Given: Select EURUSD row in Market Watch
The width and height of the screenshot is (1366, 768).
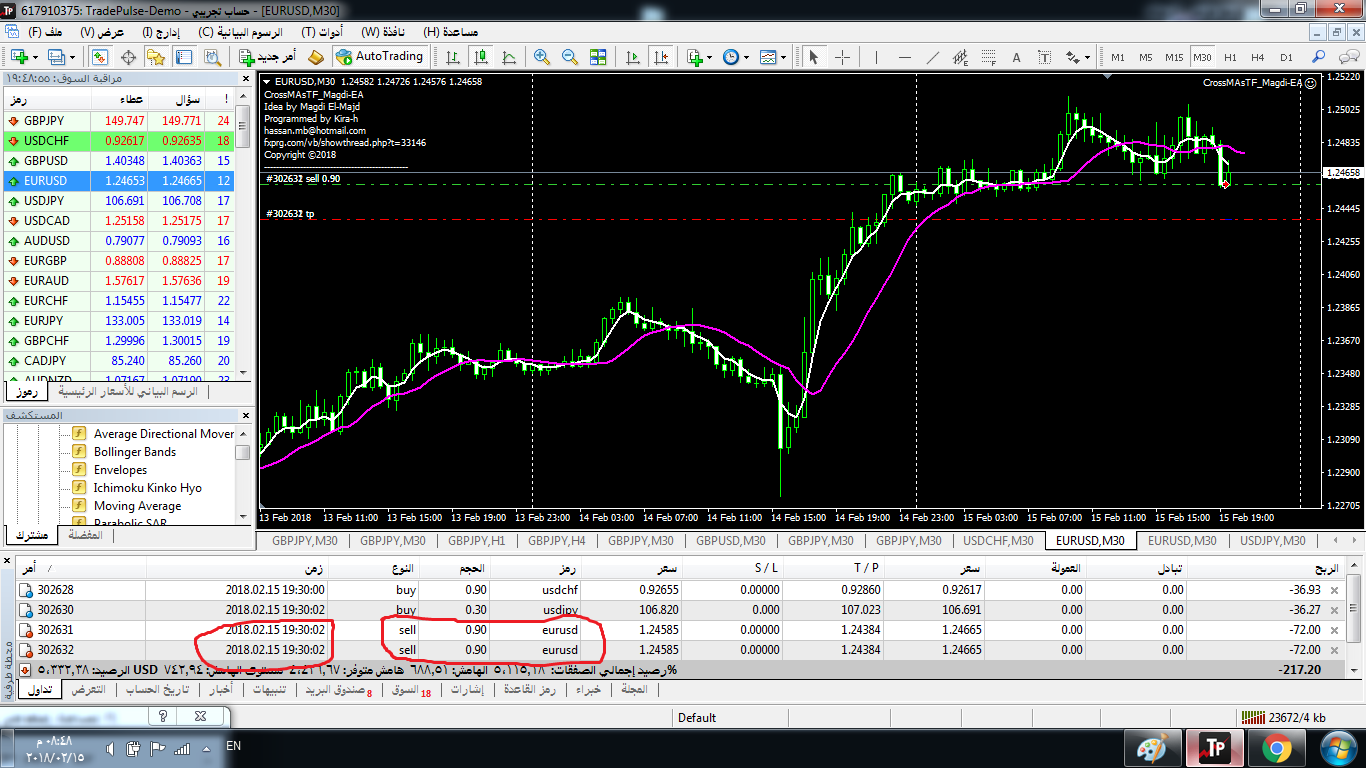Looking at the screenshot, I should pyautogui.click(x=120, y=181).
